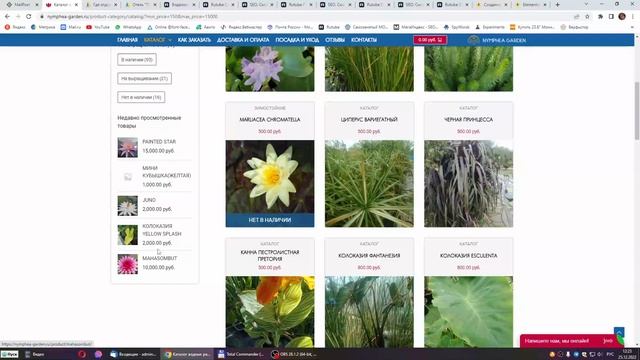Open the YouTube bookmark
This screenshot has height=360, width=640.
click(98, 27)
